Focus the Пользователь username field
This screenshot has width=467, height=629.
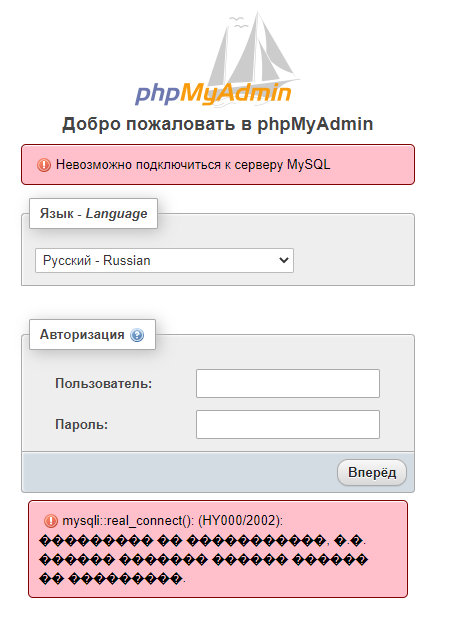tap(288, 383)
